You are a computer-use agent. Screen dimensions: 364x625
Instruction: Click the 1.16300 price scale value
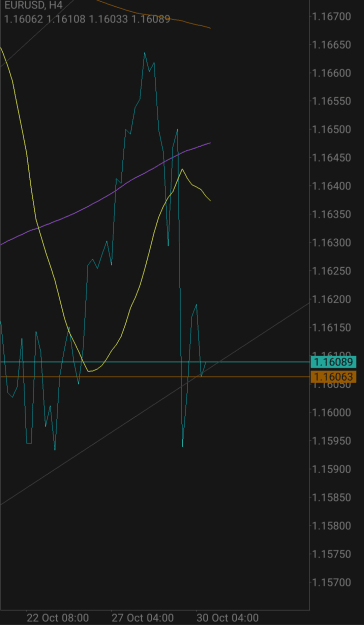(333, 243)
